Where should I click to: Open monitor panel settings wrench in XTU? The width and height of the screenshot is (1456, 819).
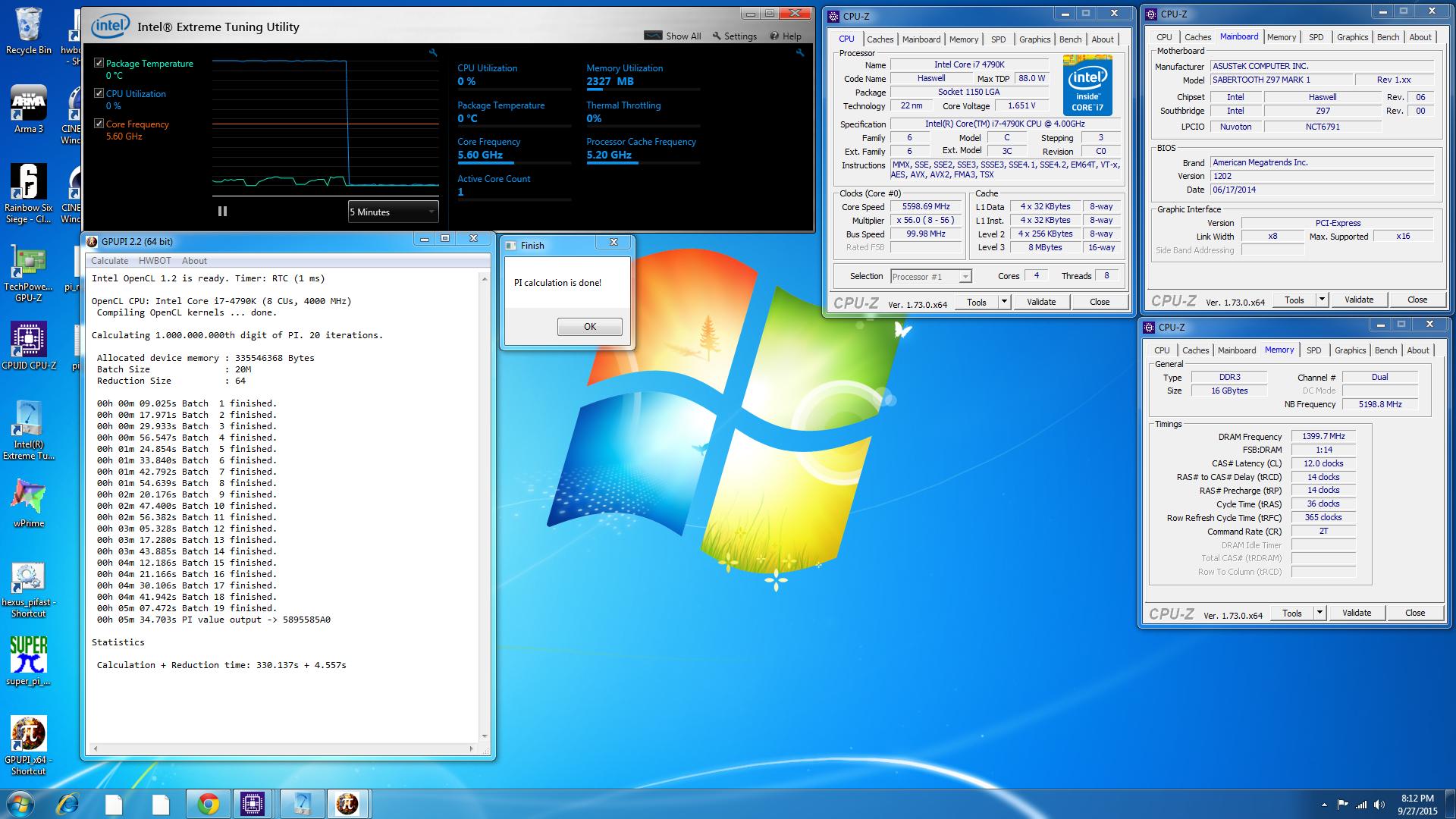tap(800, 52)
